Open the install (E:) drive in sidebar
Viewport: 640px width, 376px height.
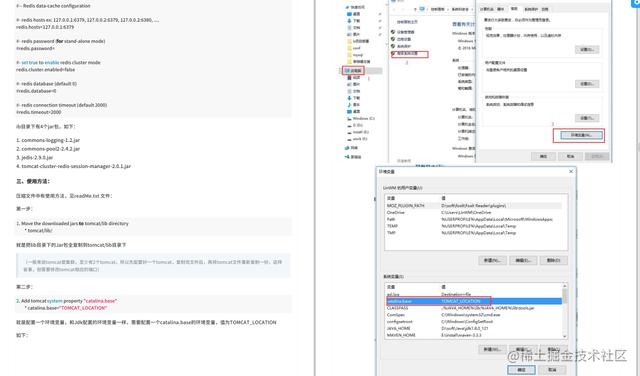pos(358,132)
